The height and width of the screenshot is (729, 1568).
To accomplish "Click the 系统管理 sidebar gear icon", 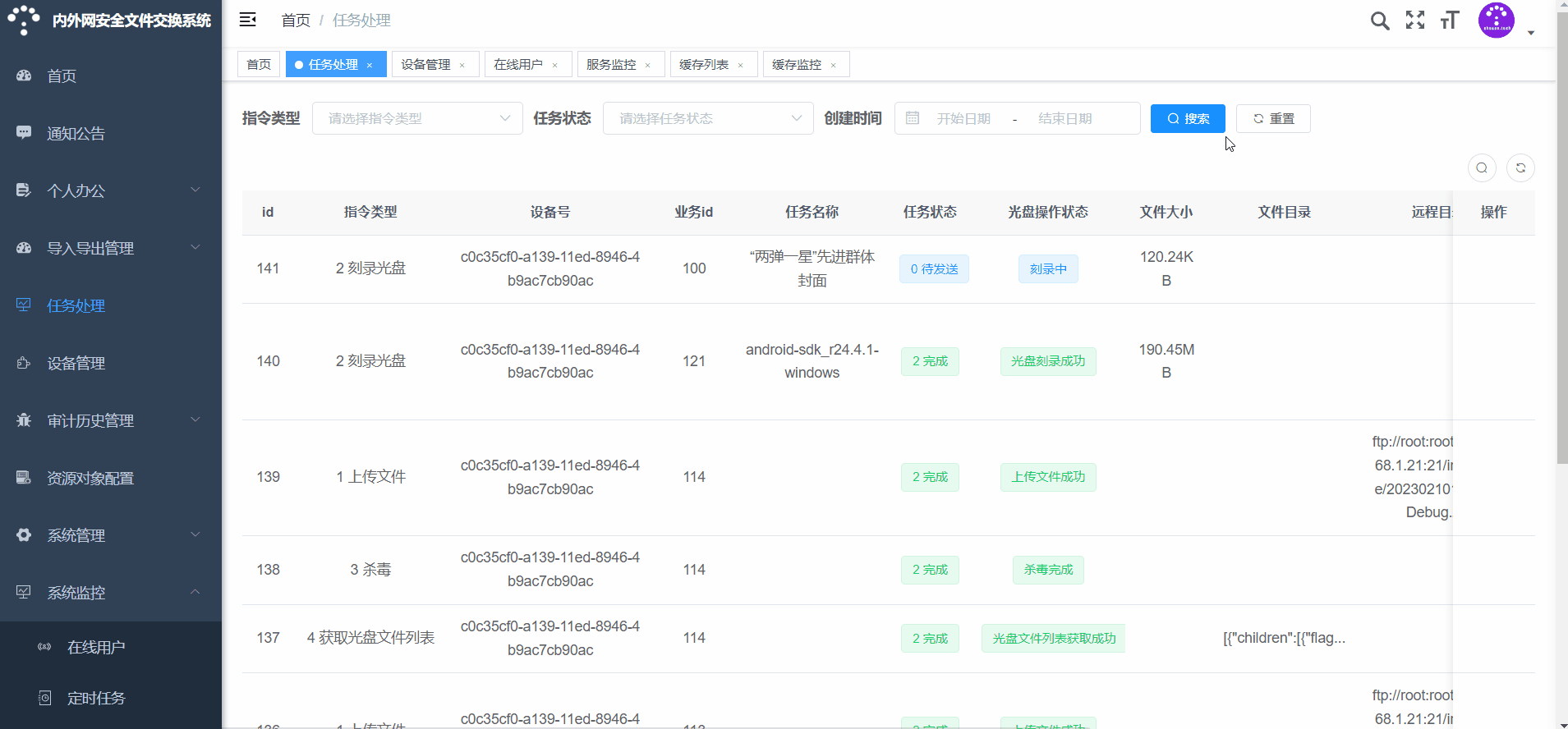I will tap(24, 535).
